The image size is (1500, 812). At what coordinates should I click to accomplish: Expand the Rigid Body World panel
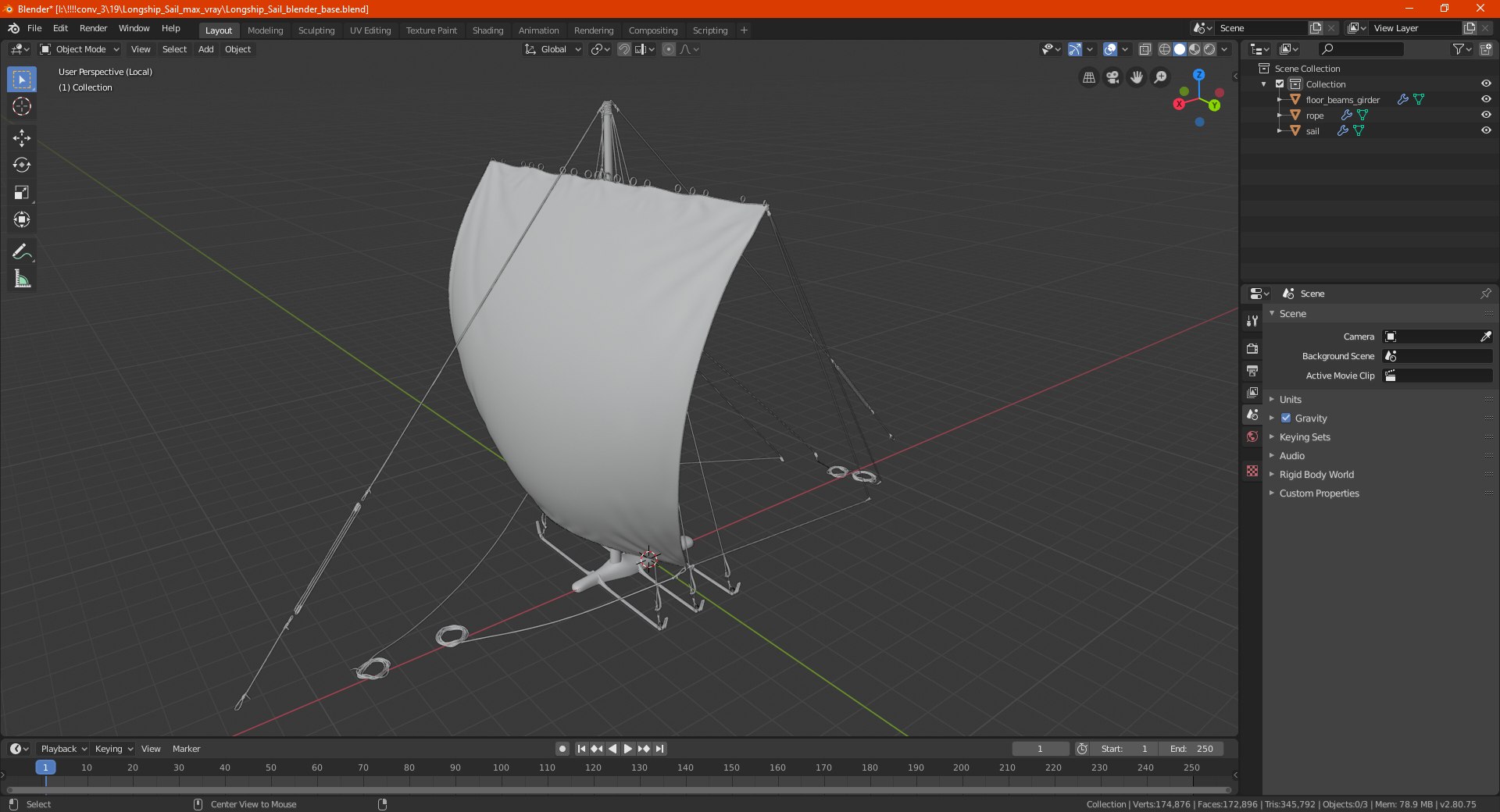pyautogui.click(x=1316, y=474)
